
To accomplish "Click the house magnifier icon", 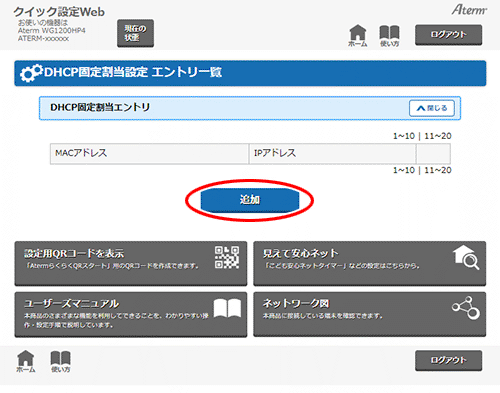I will (466, 257).
